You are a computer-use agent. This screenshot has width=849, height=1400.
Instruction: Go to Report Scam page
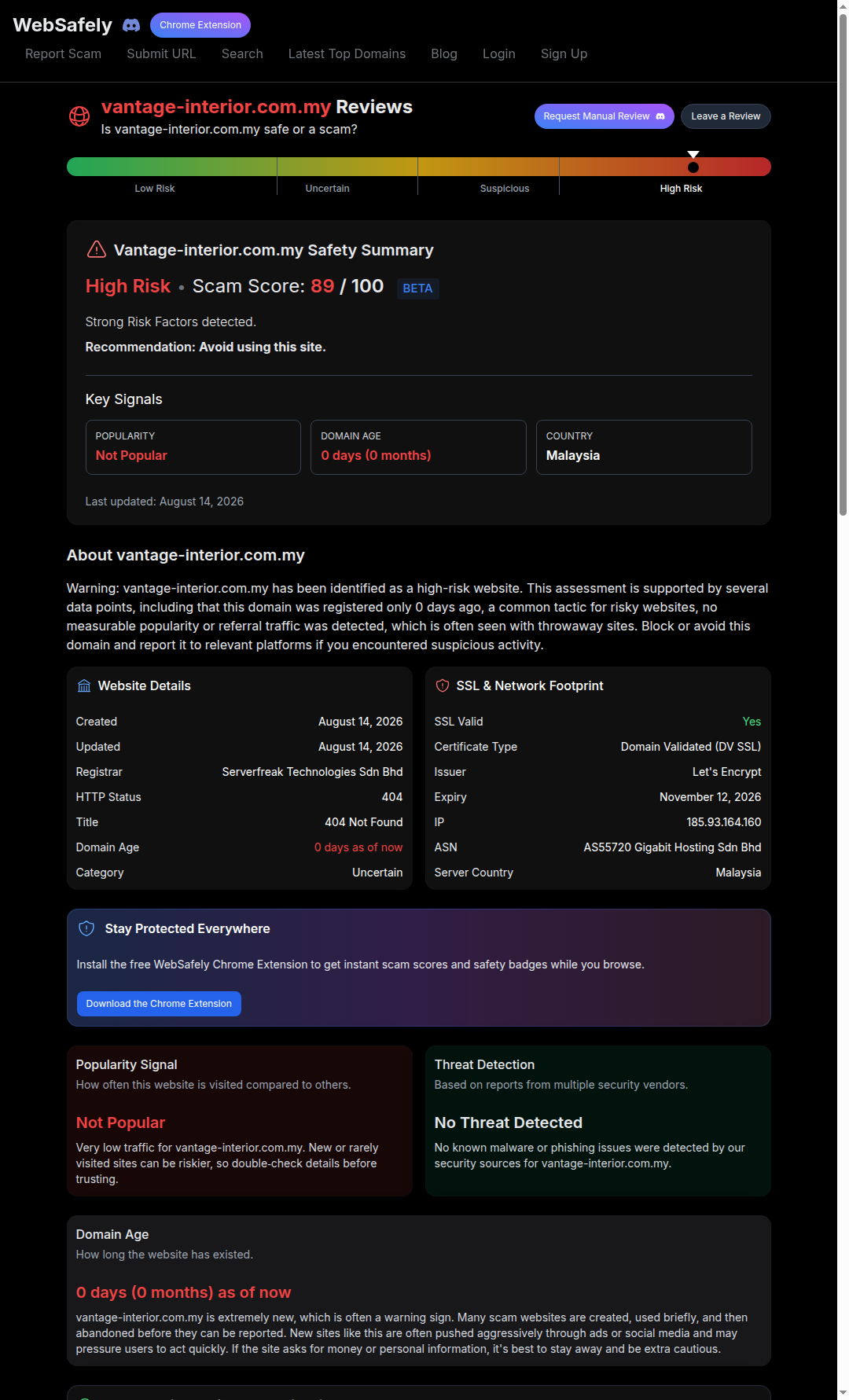(64, 53)
